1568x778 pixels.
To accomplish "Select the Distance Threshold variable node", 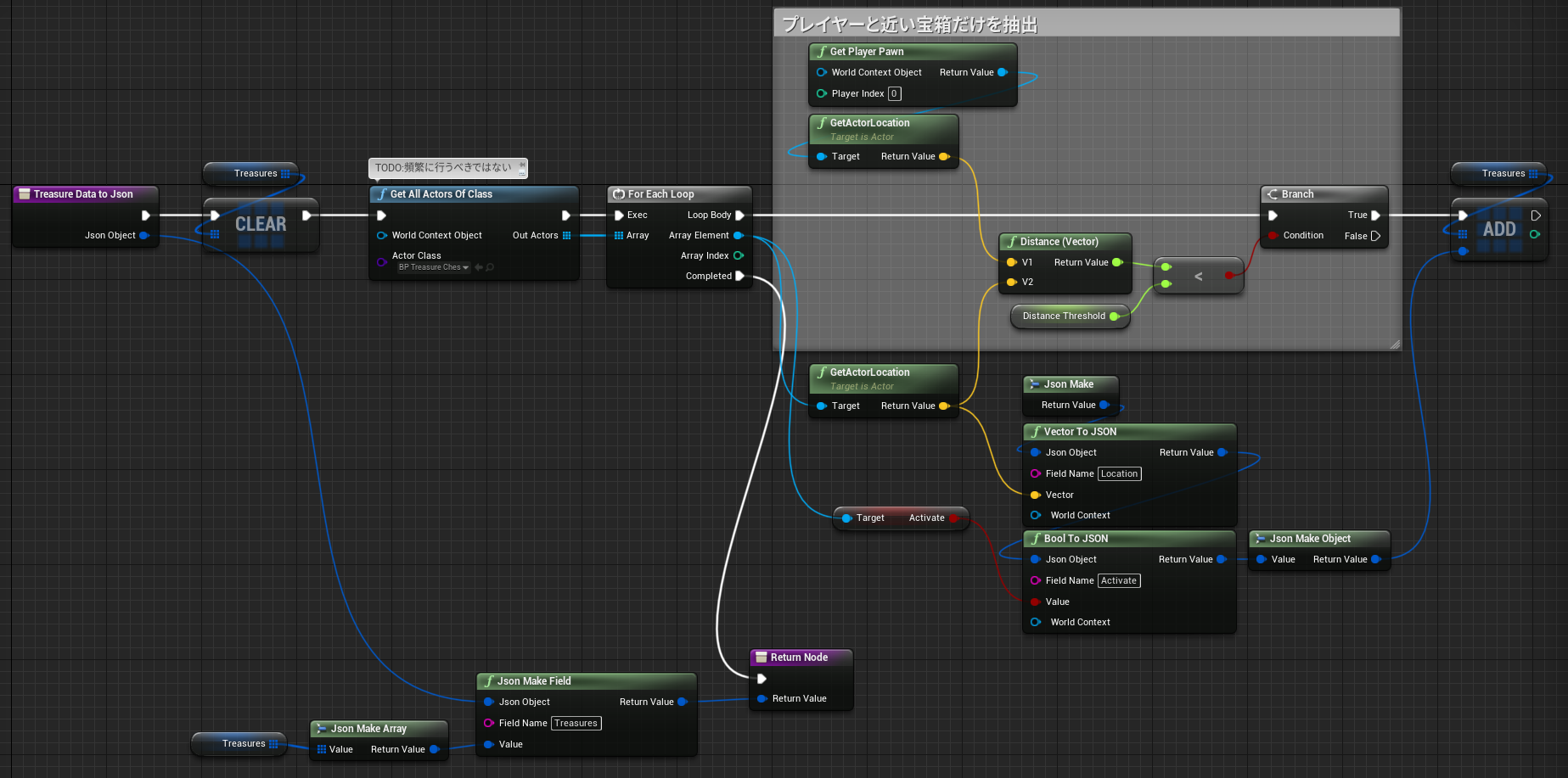I will point(1070,316).
